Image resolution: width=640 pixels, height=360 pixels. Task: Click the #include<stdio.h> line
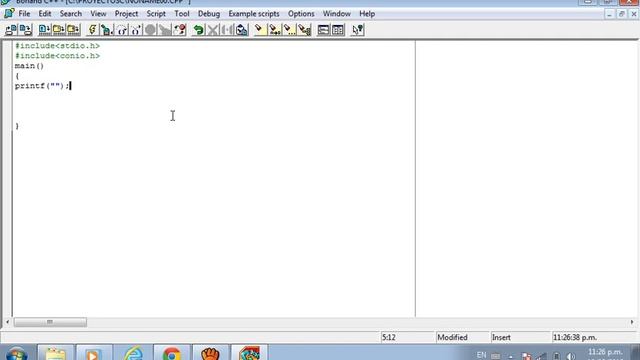(57, 46)
